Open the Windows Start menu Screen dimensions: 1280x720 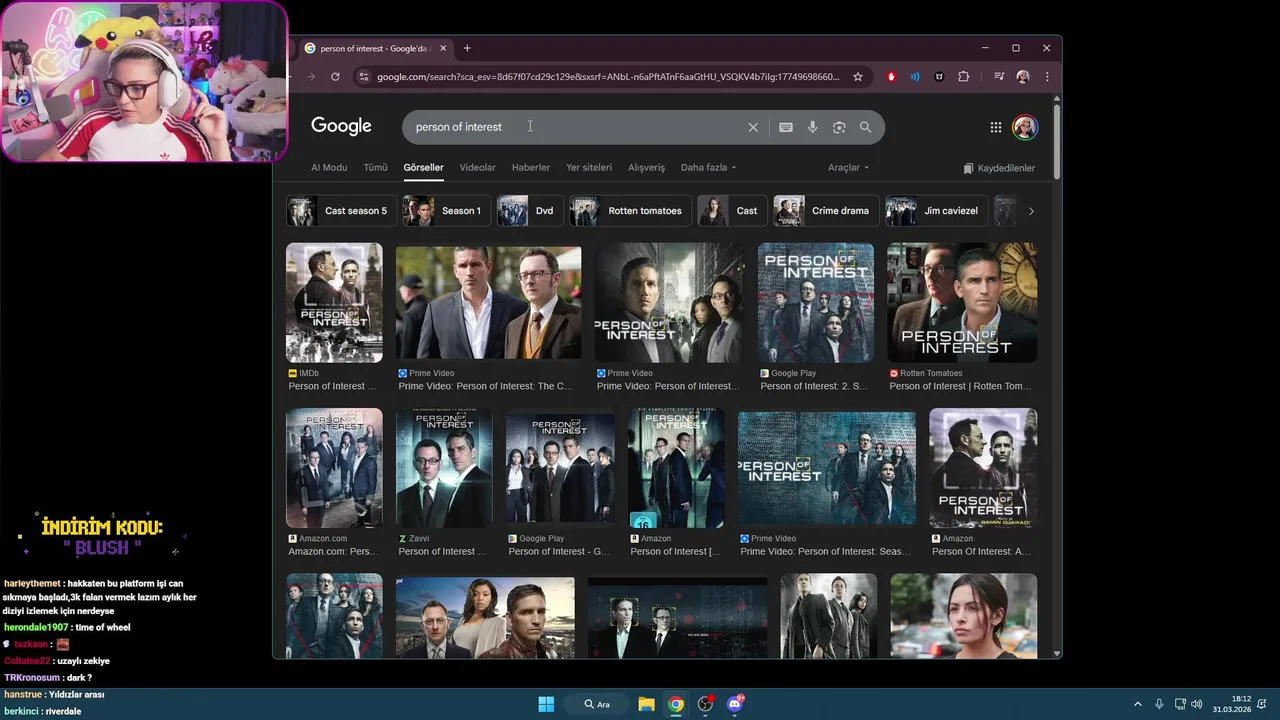(x=546, y=704)
